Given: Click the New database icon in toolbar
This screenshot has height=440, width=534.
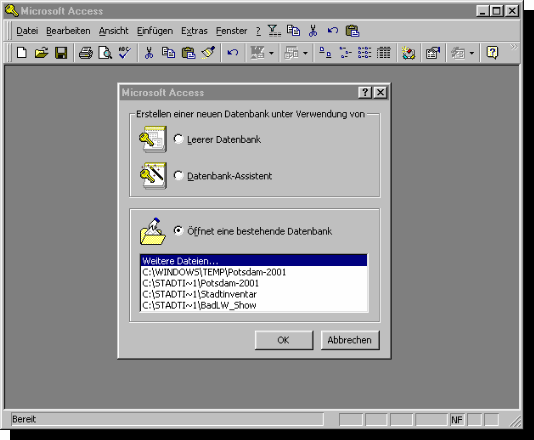Looking at the screenshot, I should pos(22,53).
